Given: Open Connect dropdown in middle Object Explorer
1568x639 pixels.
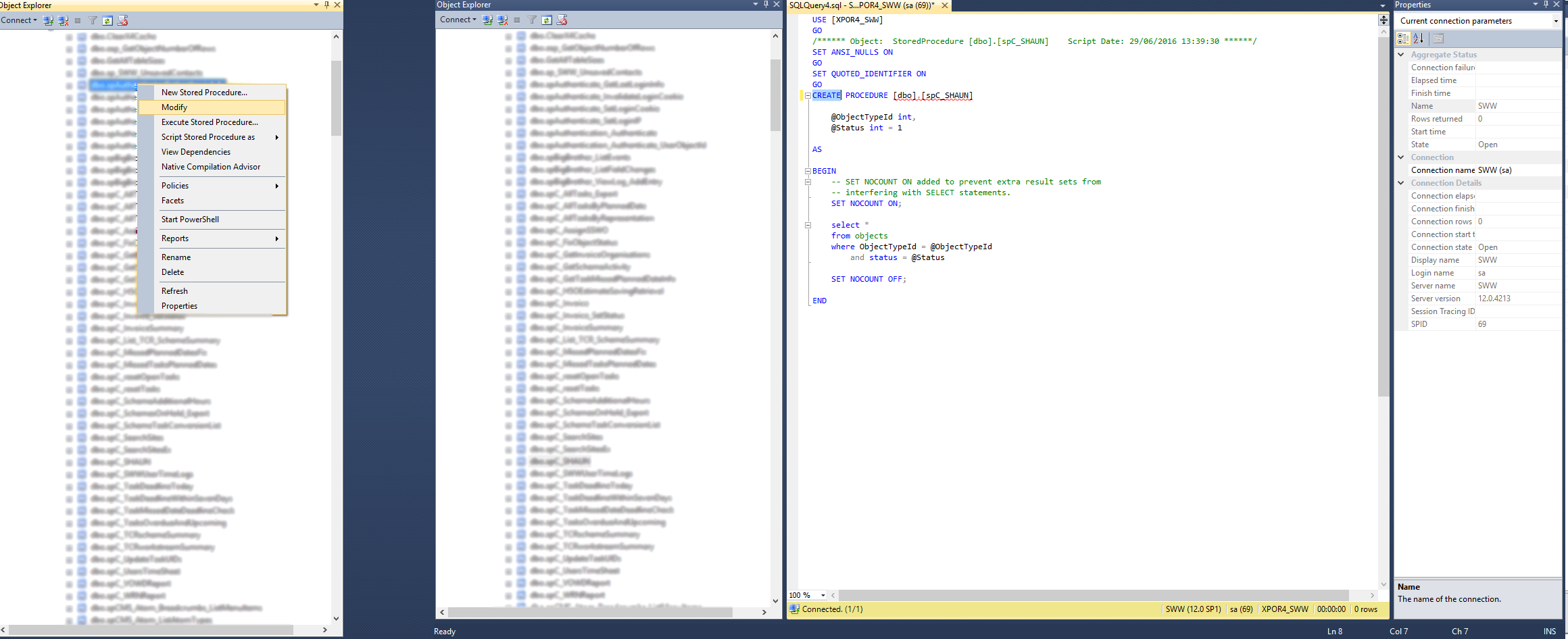Looking at the screenshot, I should pyautogui.click(x=458, y=20).
